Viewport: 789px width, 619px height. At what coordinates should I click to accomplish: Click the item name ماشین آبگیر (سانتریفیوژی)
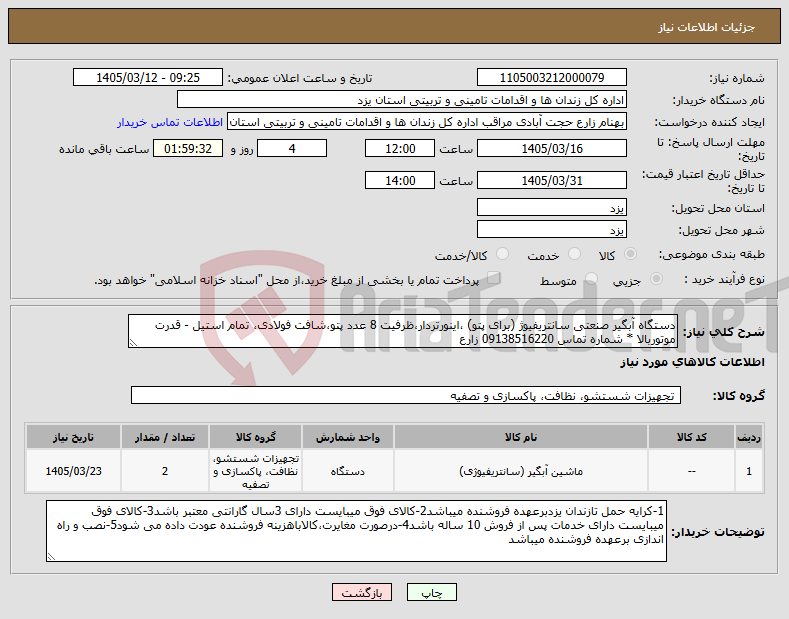[521, 471]
